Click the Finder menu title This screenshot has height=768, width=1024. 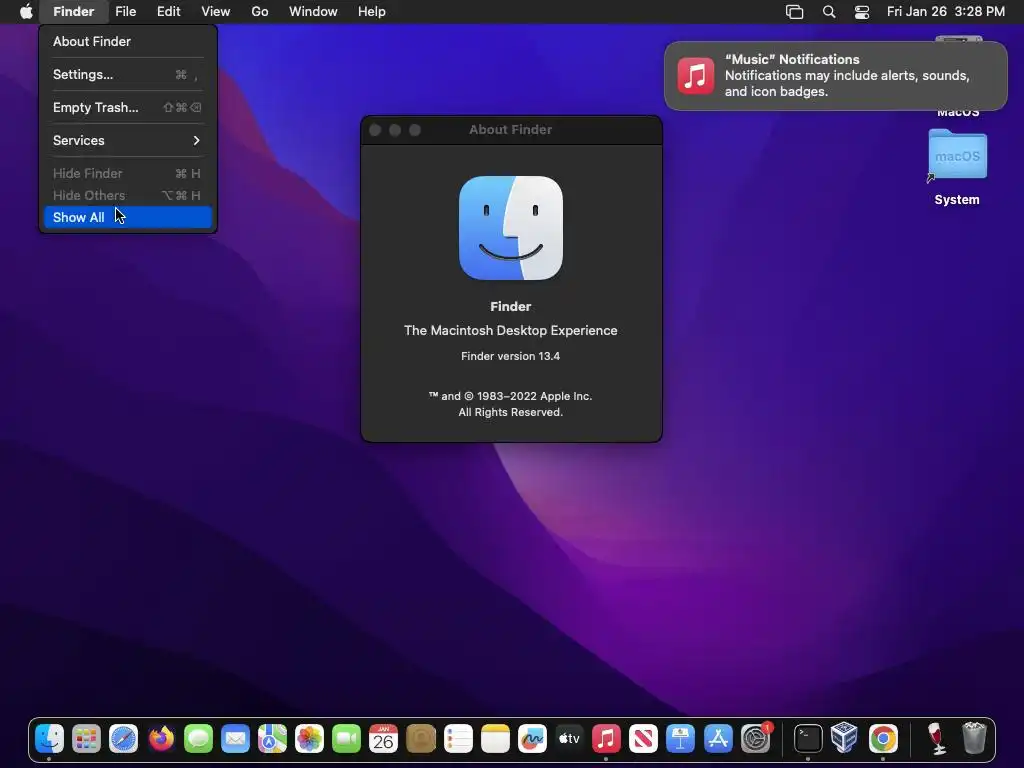tap(74, 12)
